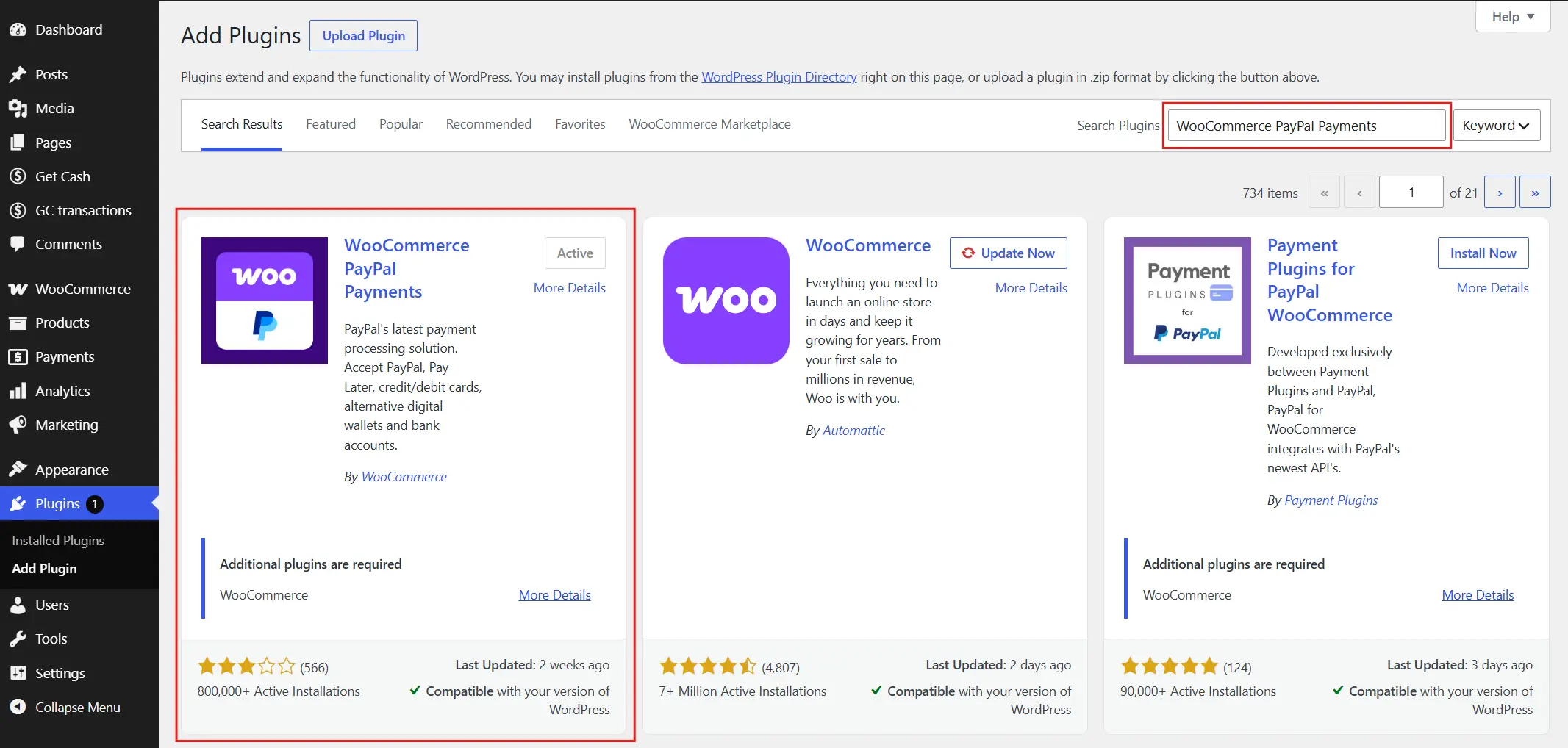Click More Details under Update Now
This screenshot has height=748, width=1568.
(x=1031, y=288)
